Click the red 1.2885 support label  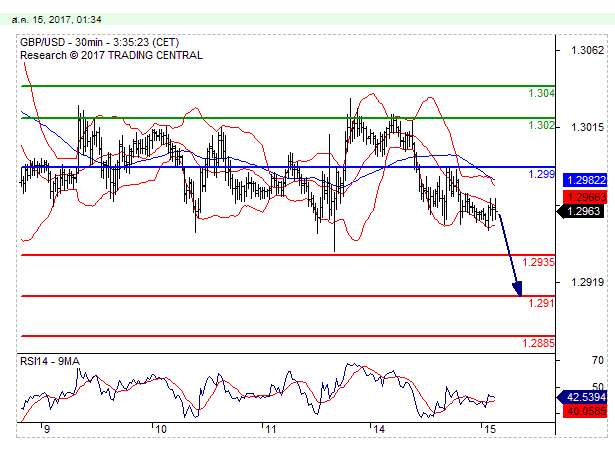click(x=539, y=343)
